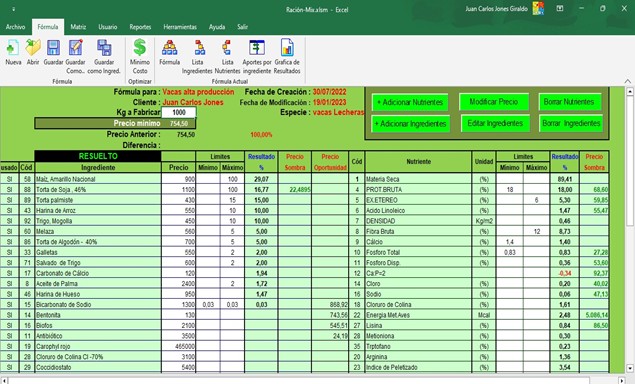Click price 465000 of Carophyl rojo
Image resolution: width=635 pixels, height=384 pixels.
pos(179,346)
